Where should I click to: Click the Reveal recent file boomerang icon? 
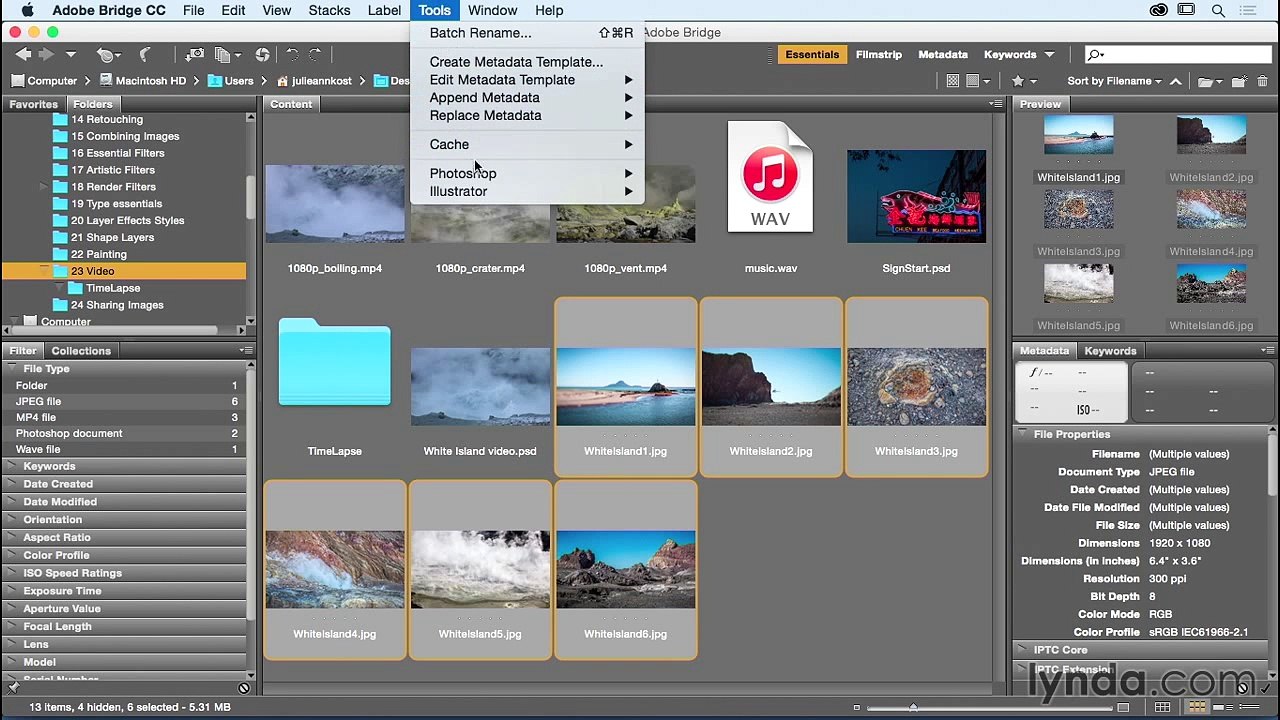pyautogui.click(x=106, y=55)
